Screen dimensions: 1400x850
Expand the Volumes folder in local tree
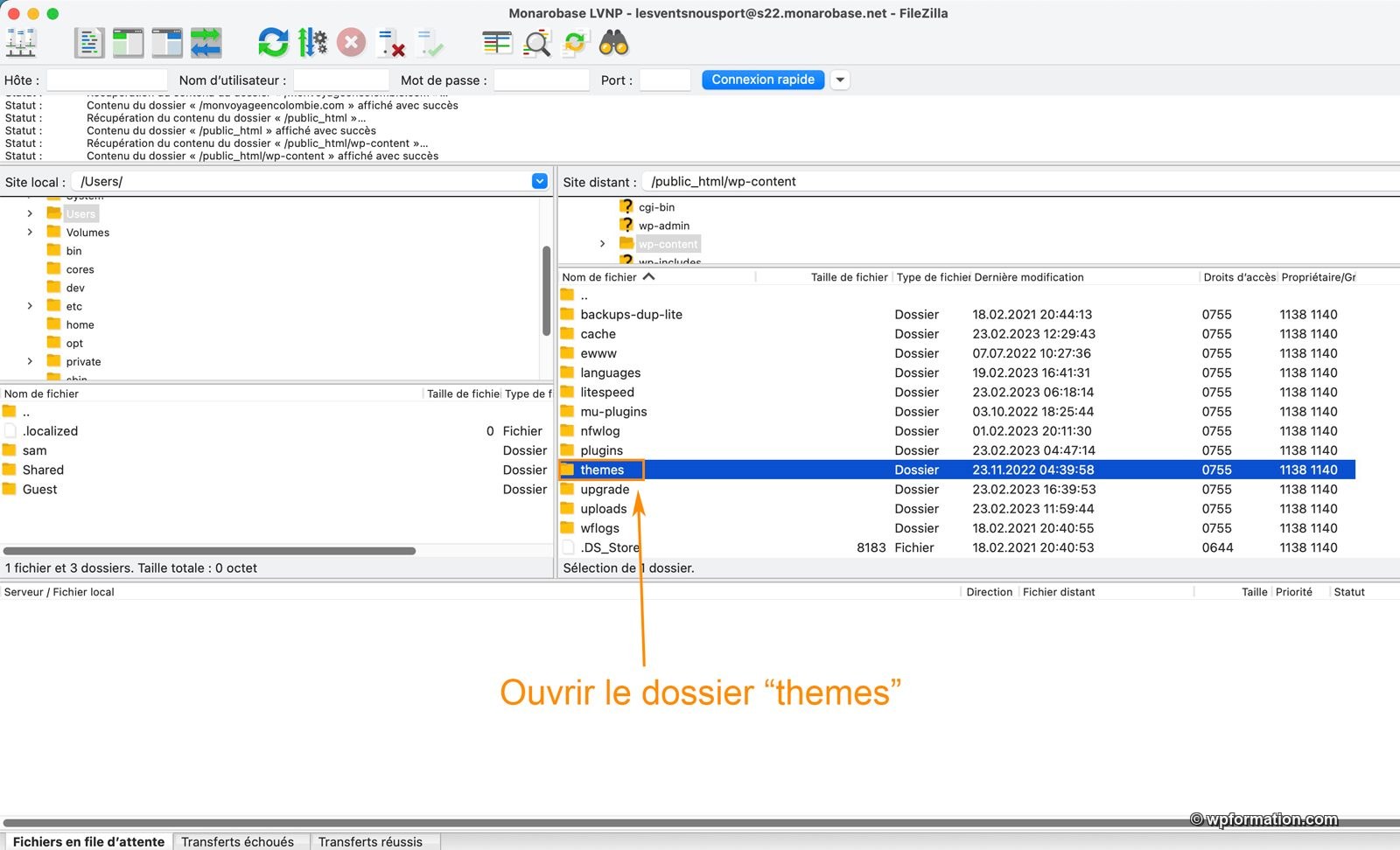tap(30, 232)
